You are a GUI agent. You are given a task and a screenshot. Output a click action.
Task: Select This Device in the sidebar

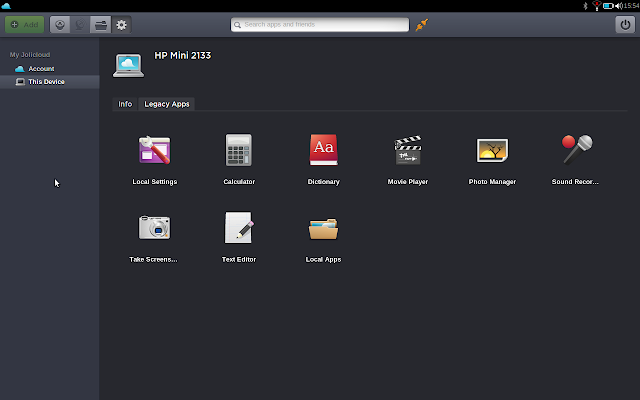49,82
